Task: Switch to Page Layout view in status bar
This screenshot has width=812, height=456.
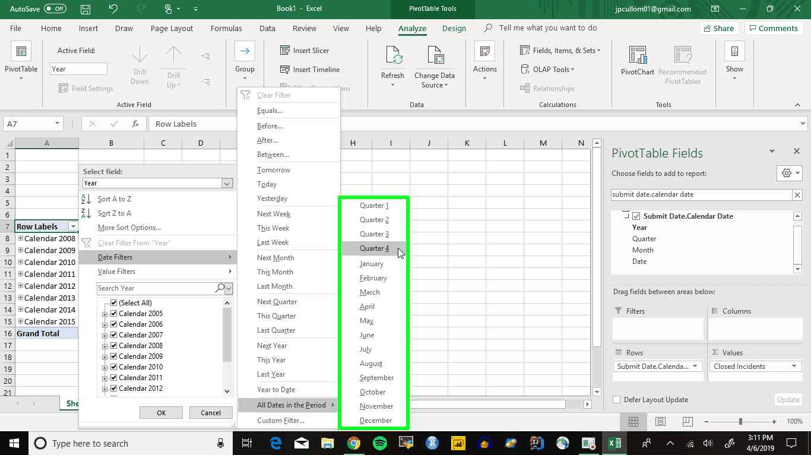Action: [660, 422]
